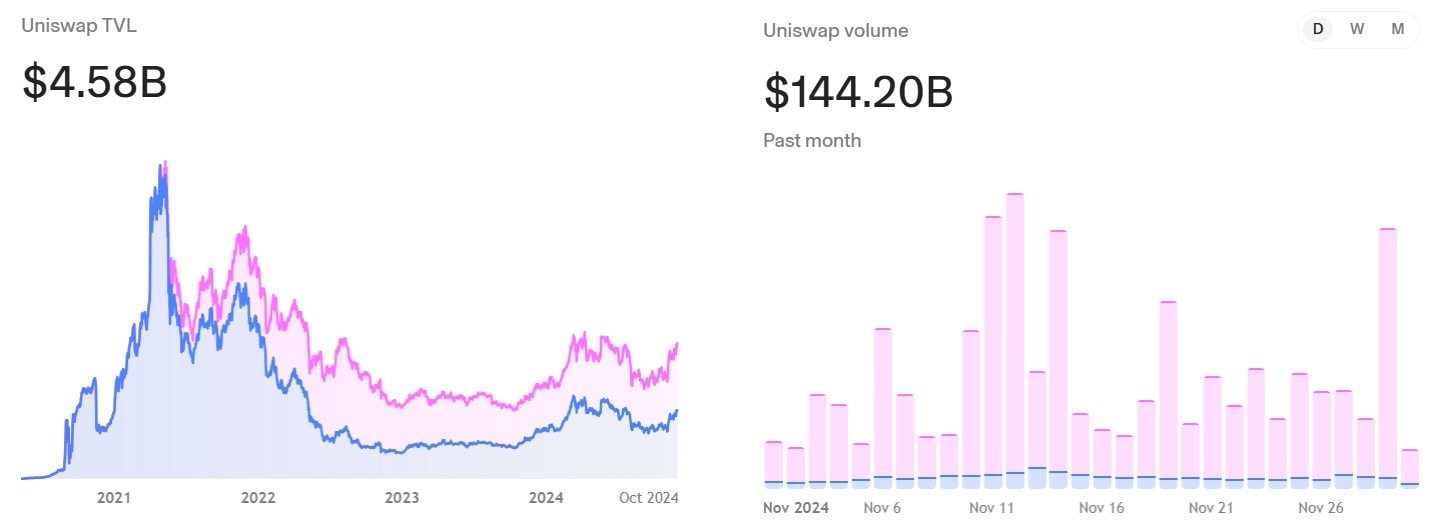This screenshot has height=528, width=1440.
Task: Click the $4.58B TVL value
Action: tap(95, 82)
